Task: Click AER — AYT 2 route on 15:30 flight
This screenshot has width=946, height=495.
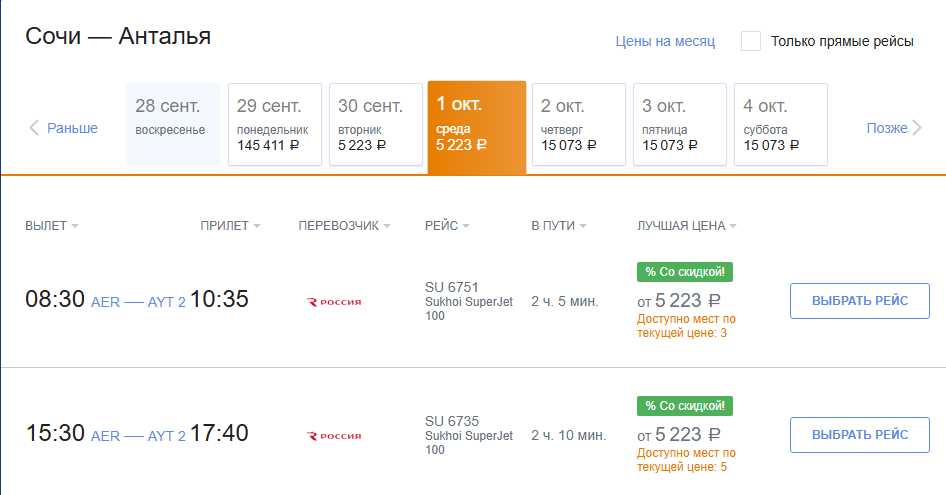Action: (x=138, y=436)
